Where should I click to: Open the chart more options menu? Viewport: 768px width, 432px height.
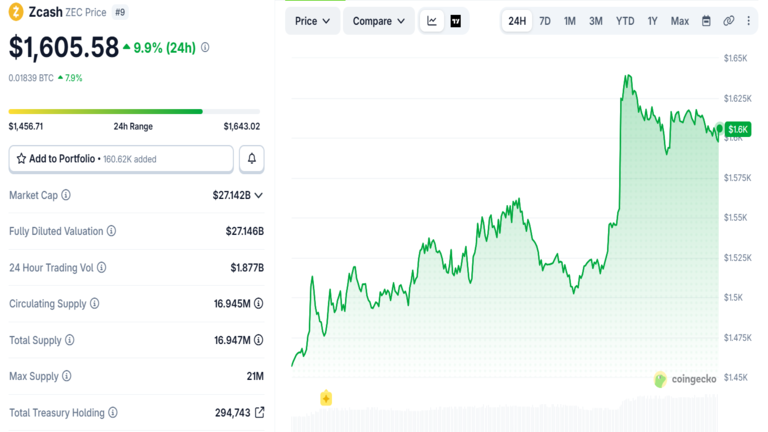[748, 21]
